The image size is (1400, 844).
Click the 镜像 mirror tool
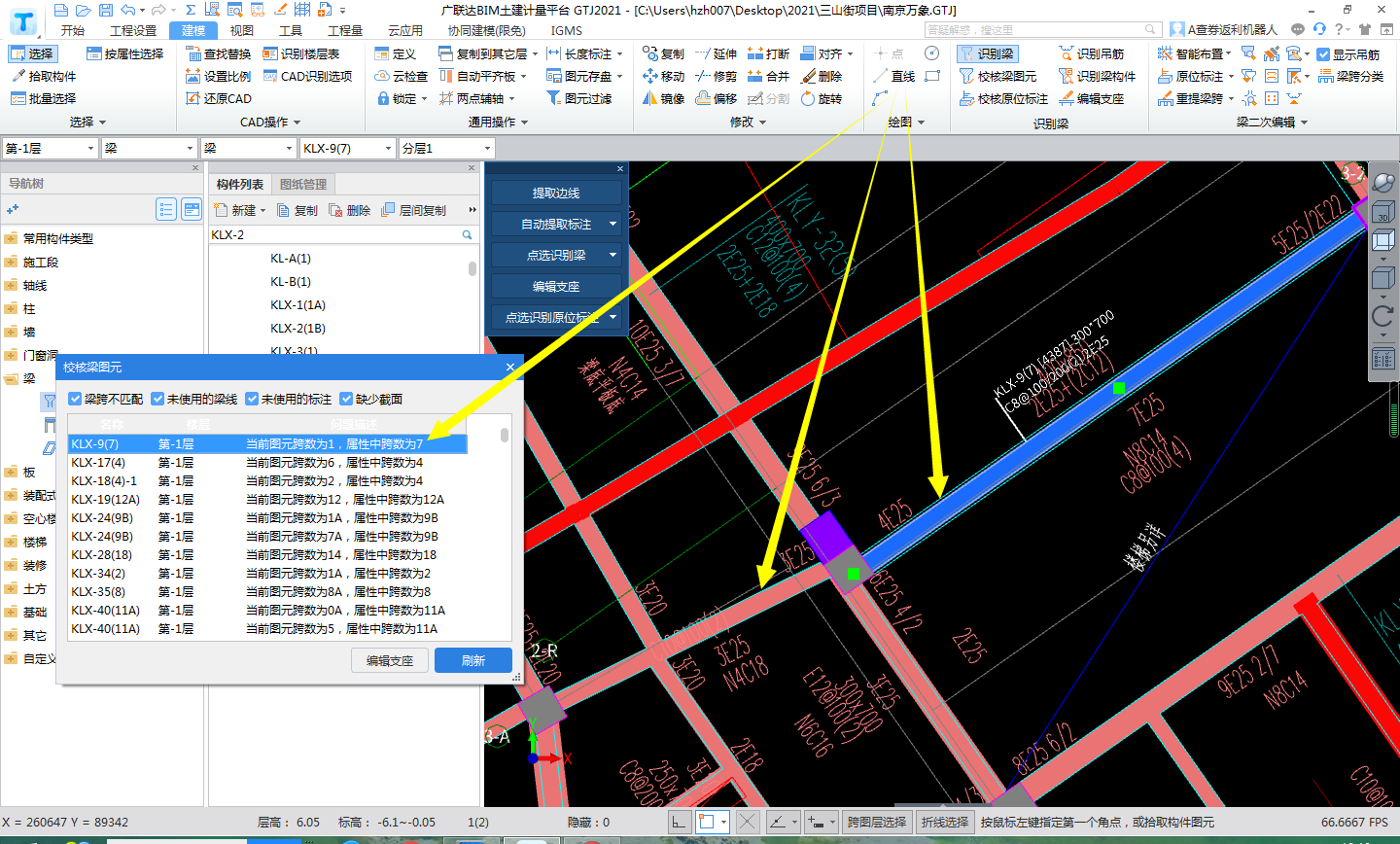(x=663, y=98)
